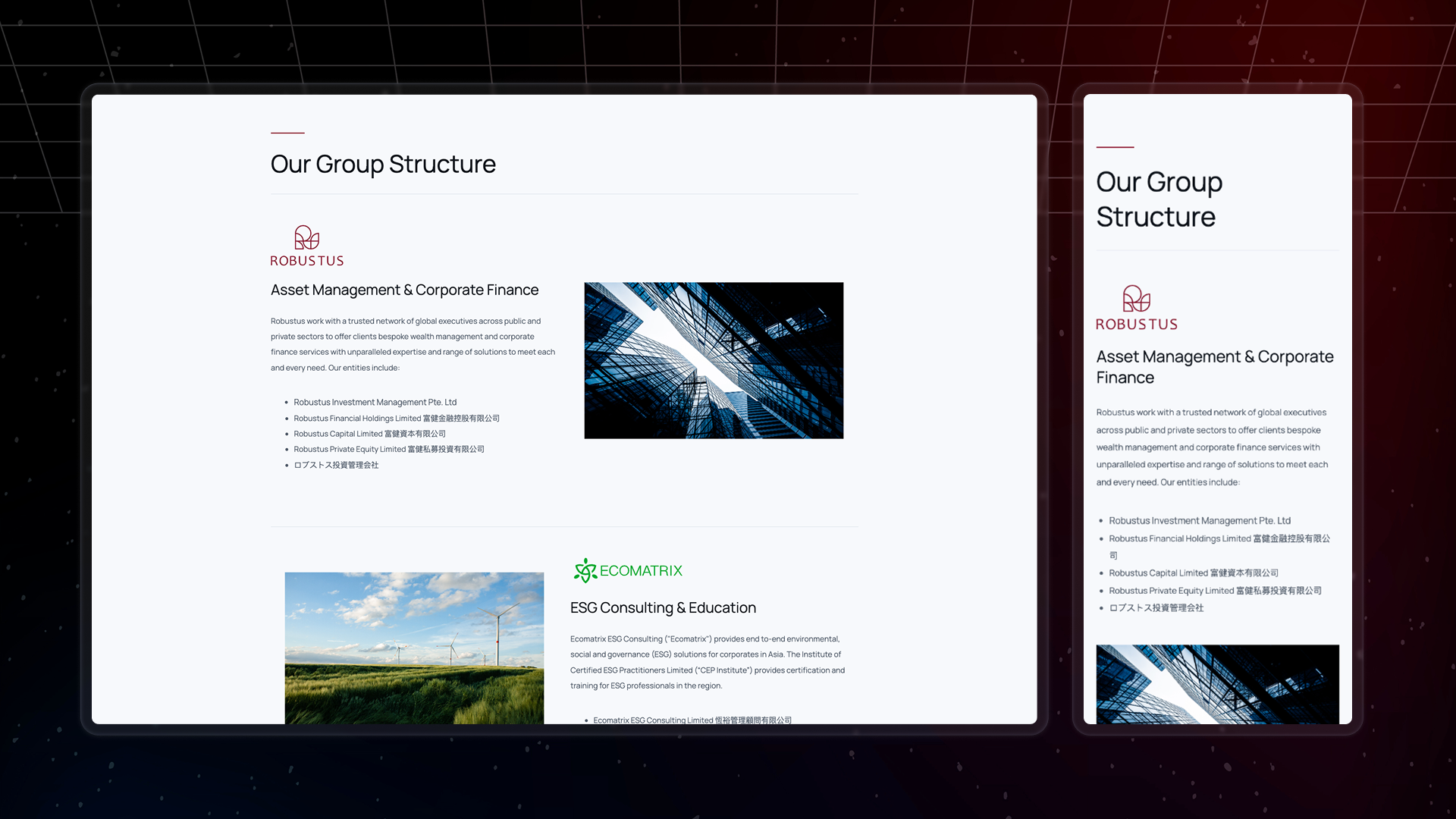This screenshot has width=1456, height=819.
Task: Click the Japanese entity name in desktop list
Action: click(336, 465)
